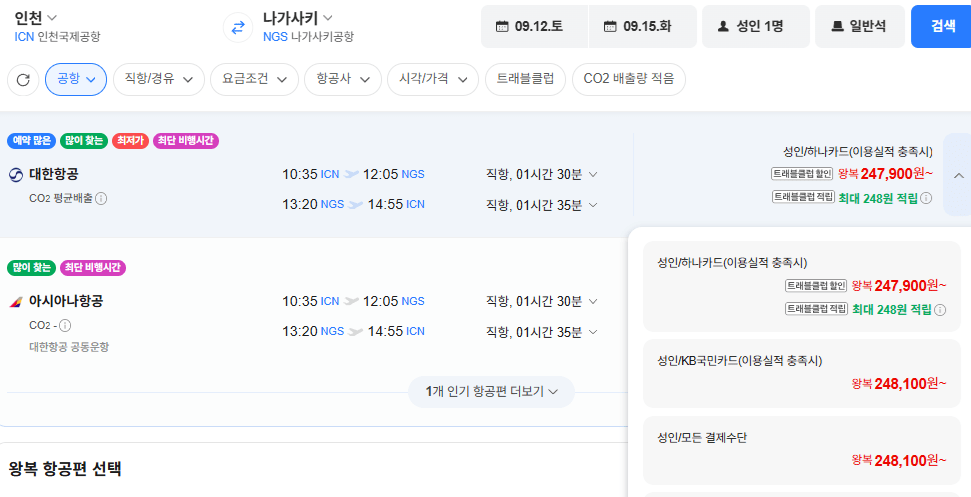Change passenger count 성인 1명
971x497 pixels.
pos(755,27)
